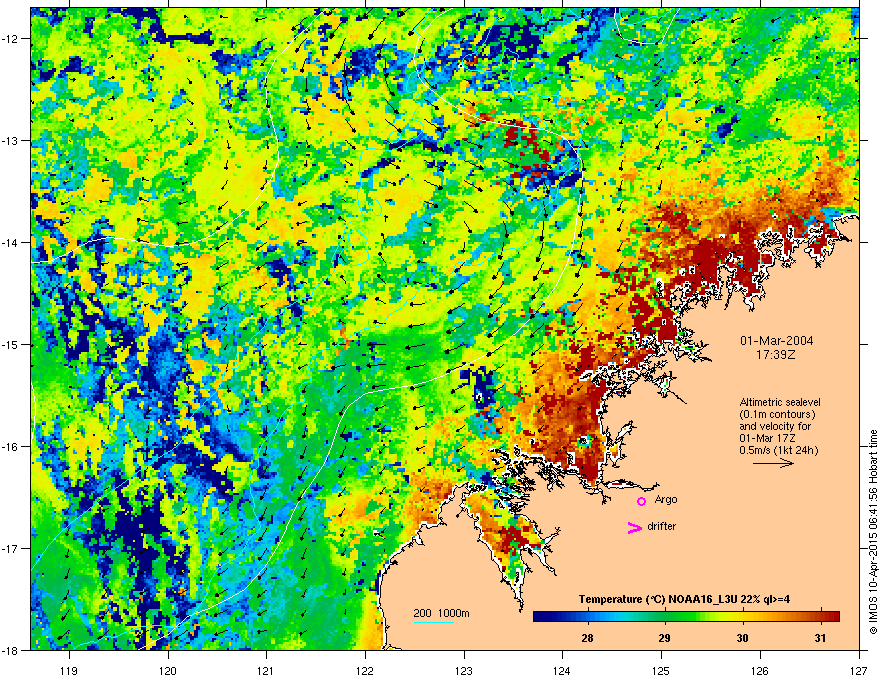Click the temperature color bar legend
880x680 pixels.
(x=686, y=617)
